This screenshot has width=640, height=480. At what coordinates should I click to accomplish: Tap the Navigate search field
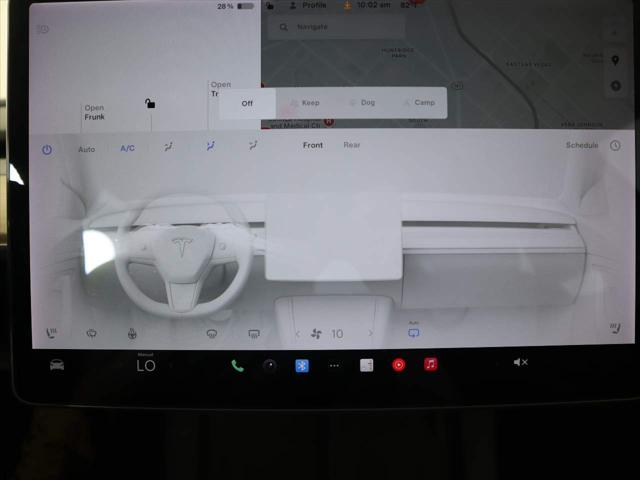(x=337, y=27)
